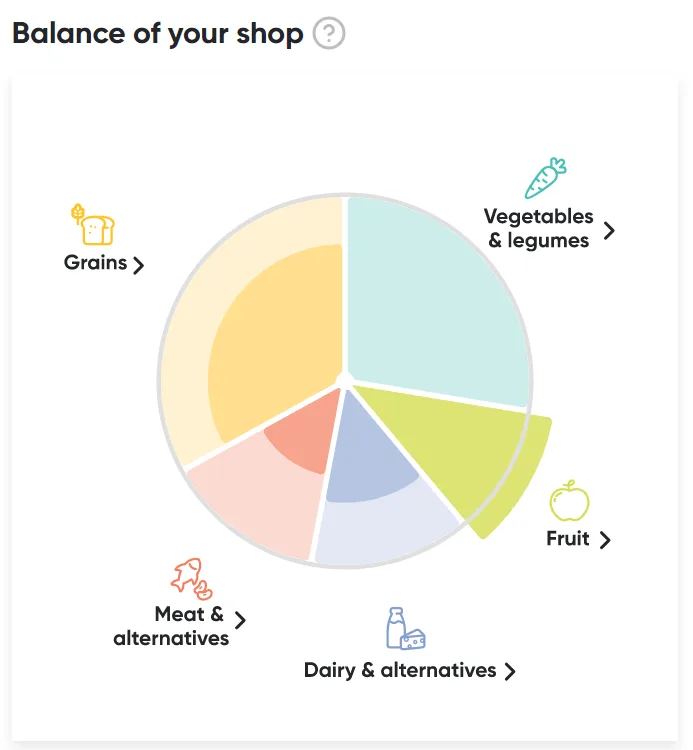Open the Grains category link
Screen dimensions: 693x750
[96, 263]
